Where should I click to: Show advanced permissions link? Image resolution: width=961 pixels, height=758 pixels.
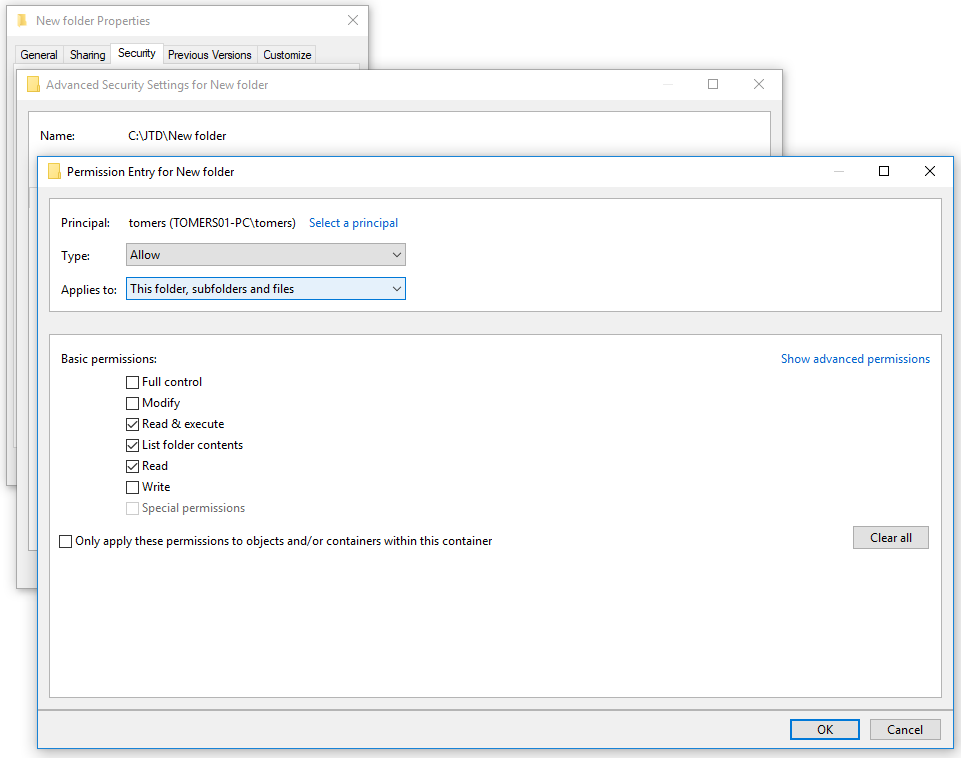[855, 359]
